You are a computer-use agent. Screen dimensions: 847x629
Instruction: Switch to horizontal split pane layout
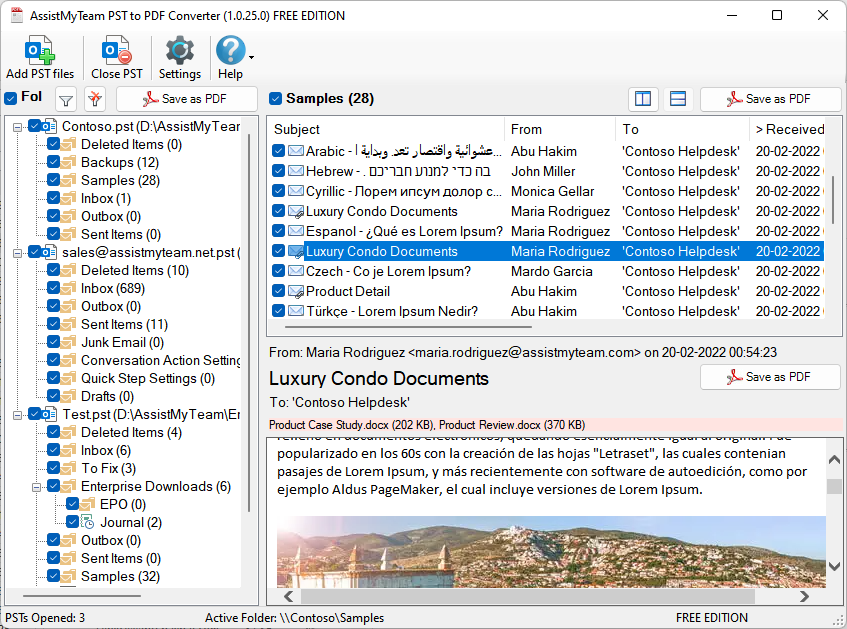coord(677,99)
